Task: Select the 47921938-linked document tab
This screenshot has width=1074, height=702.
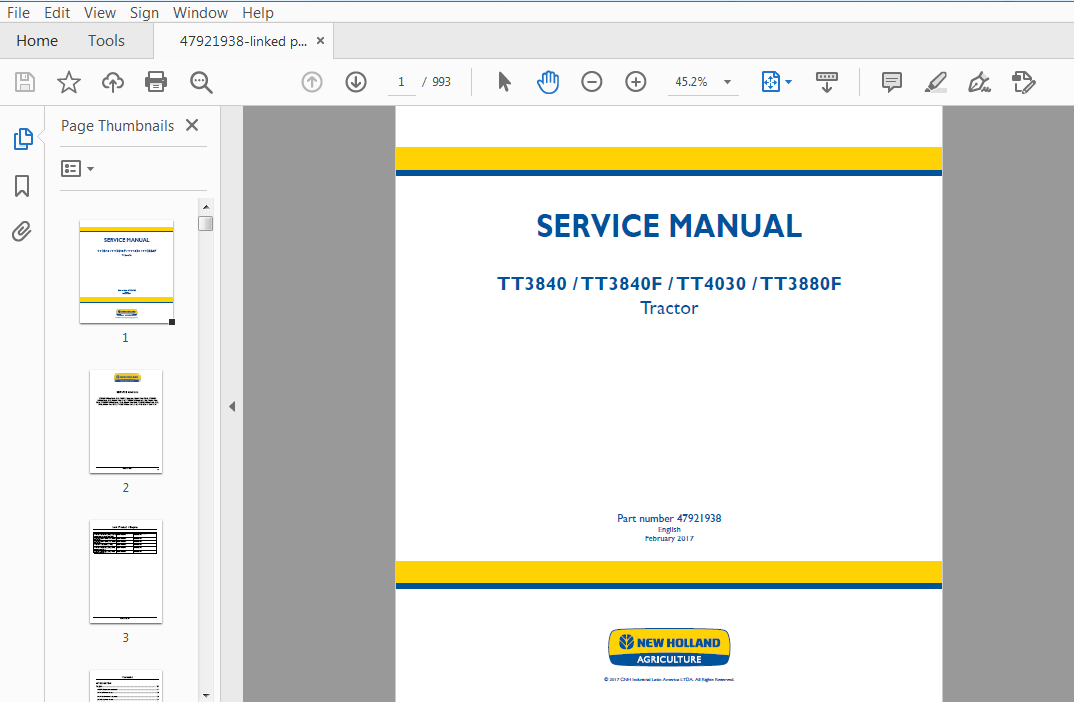Action: (x=243, y=41)
